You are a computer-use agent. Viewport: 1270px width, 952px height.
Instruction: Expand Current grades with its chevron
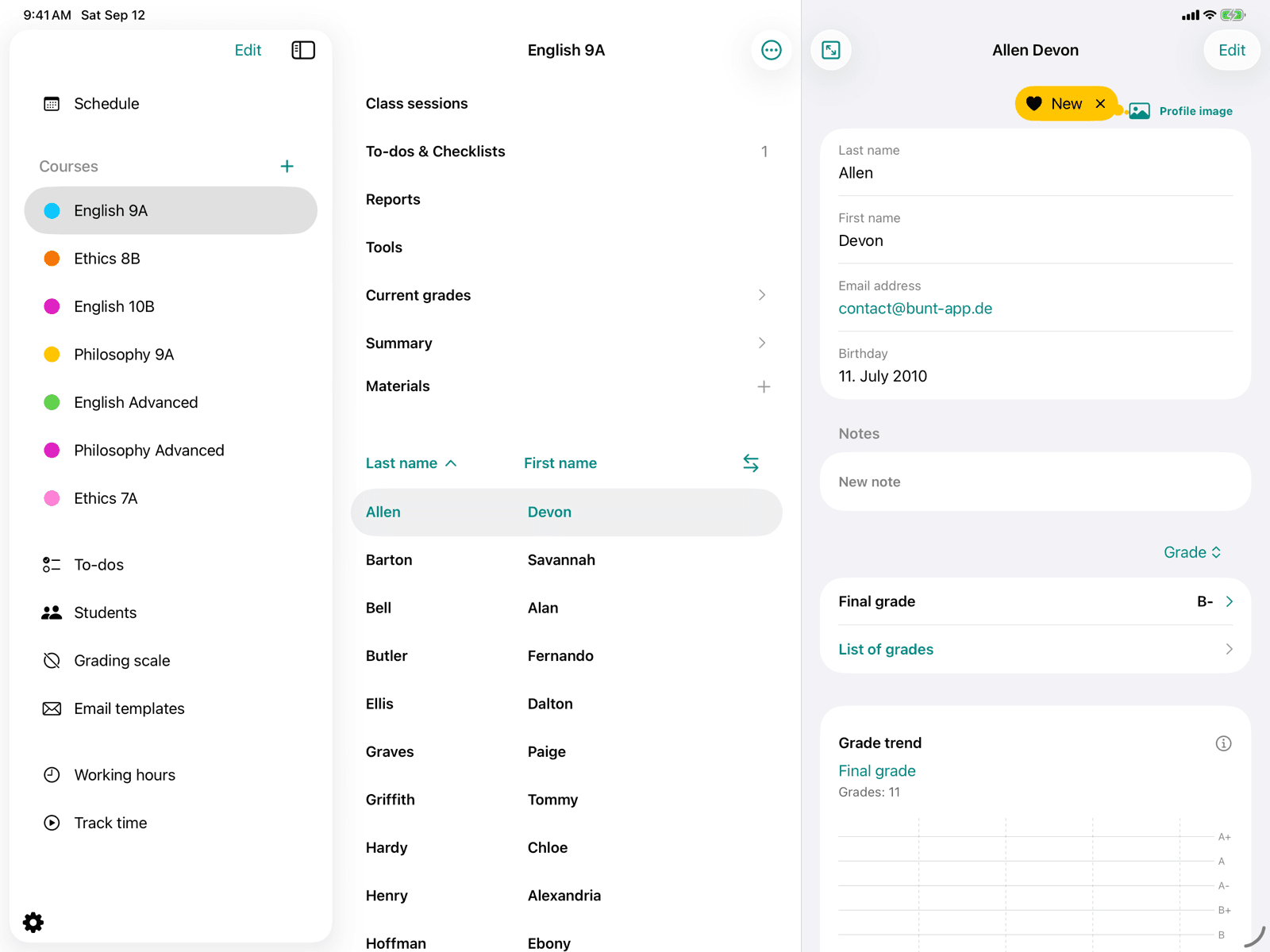762,295
